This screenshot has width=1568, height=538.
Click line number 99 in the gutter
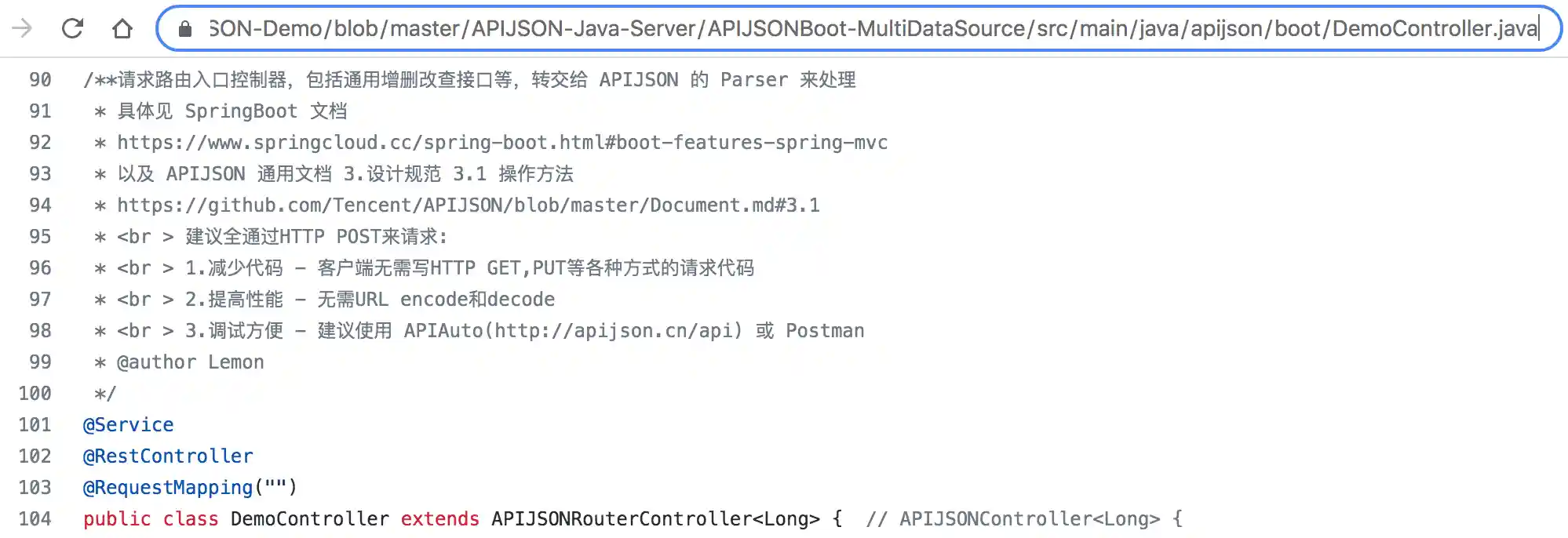(x=40, y=362)
